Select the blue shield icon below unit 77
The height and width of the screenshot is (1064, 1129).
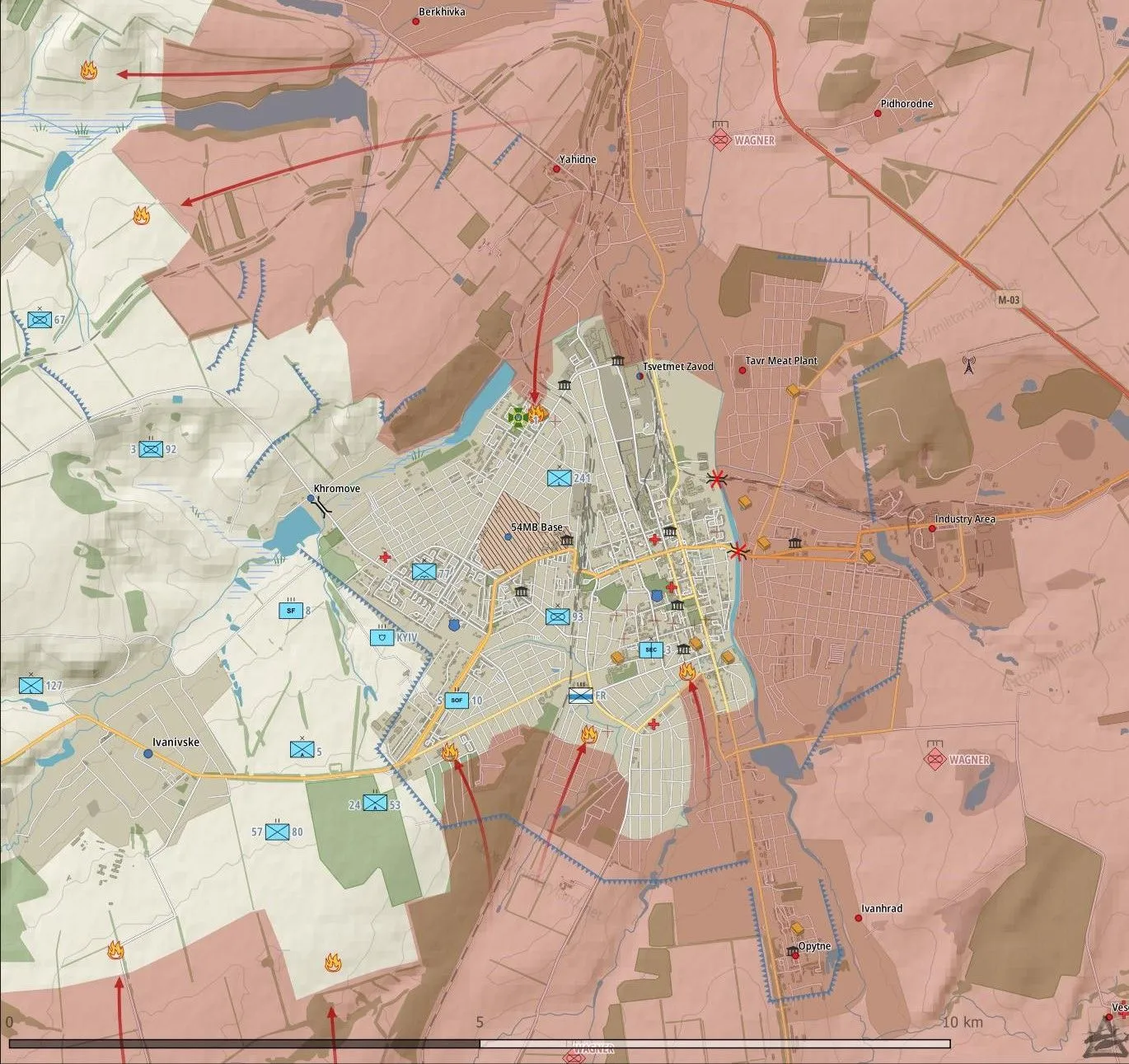pos(454,626)
